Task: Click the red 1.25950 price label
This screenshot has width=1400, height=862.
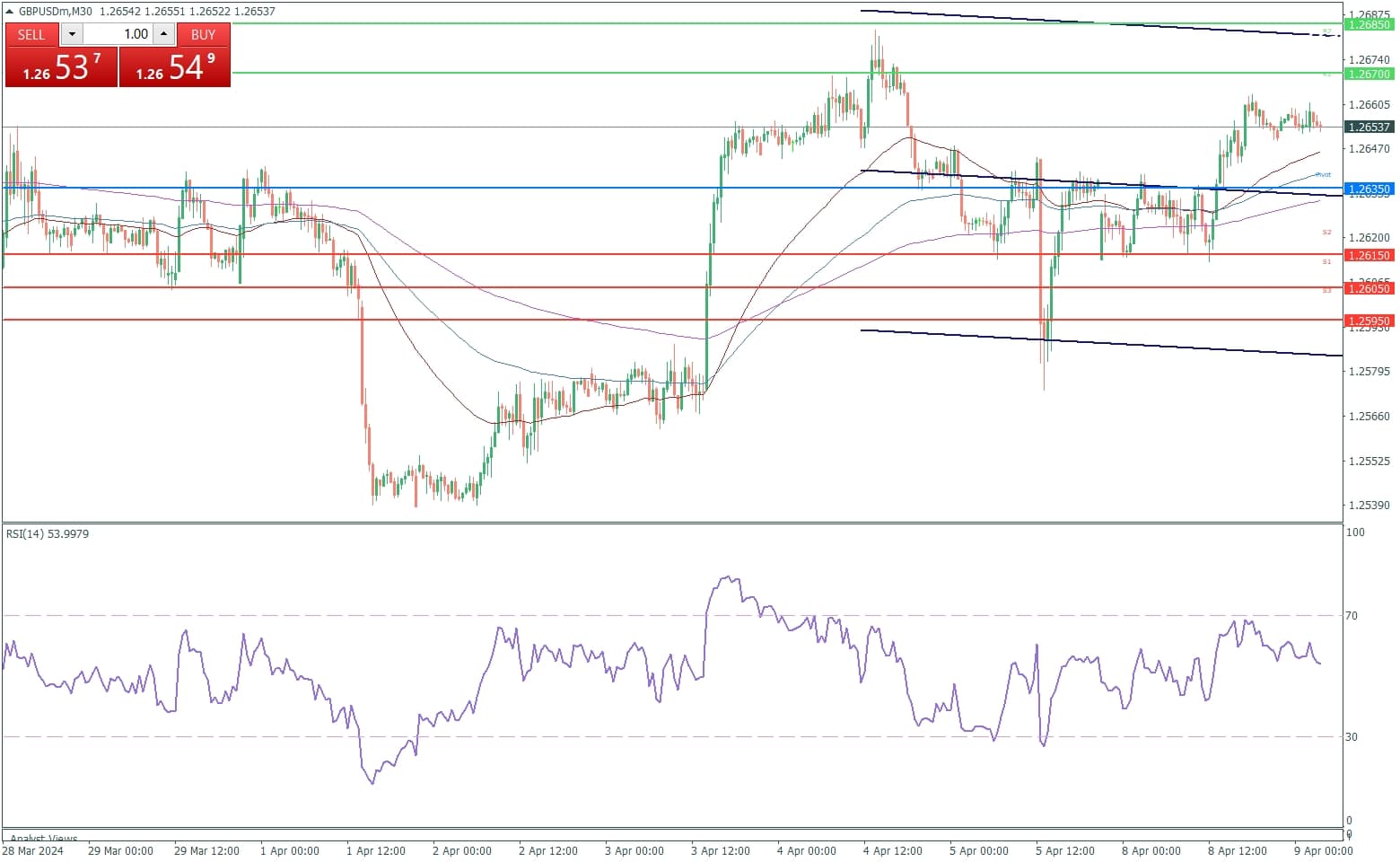Action: (1369, 321)
